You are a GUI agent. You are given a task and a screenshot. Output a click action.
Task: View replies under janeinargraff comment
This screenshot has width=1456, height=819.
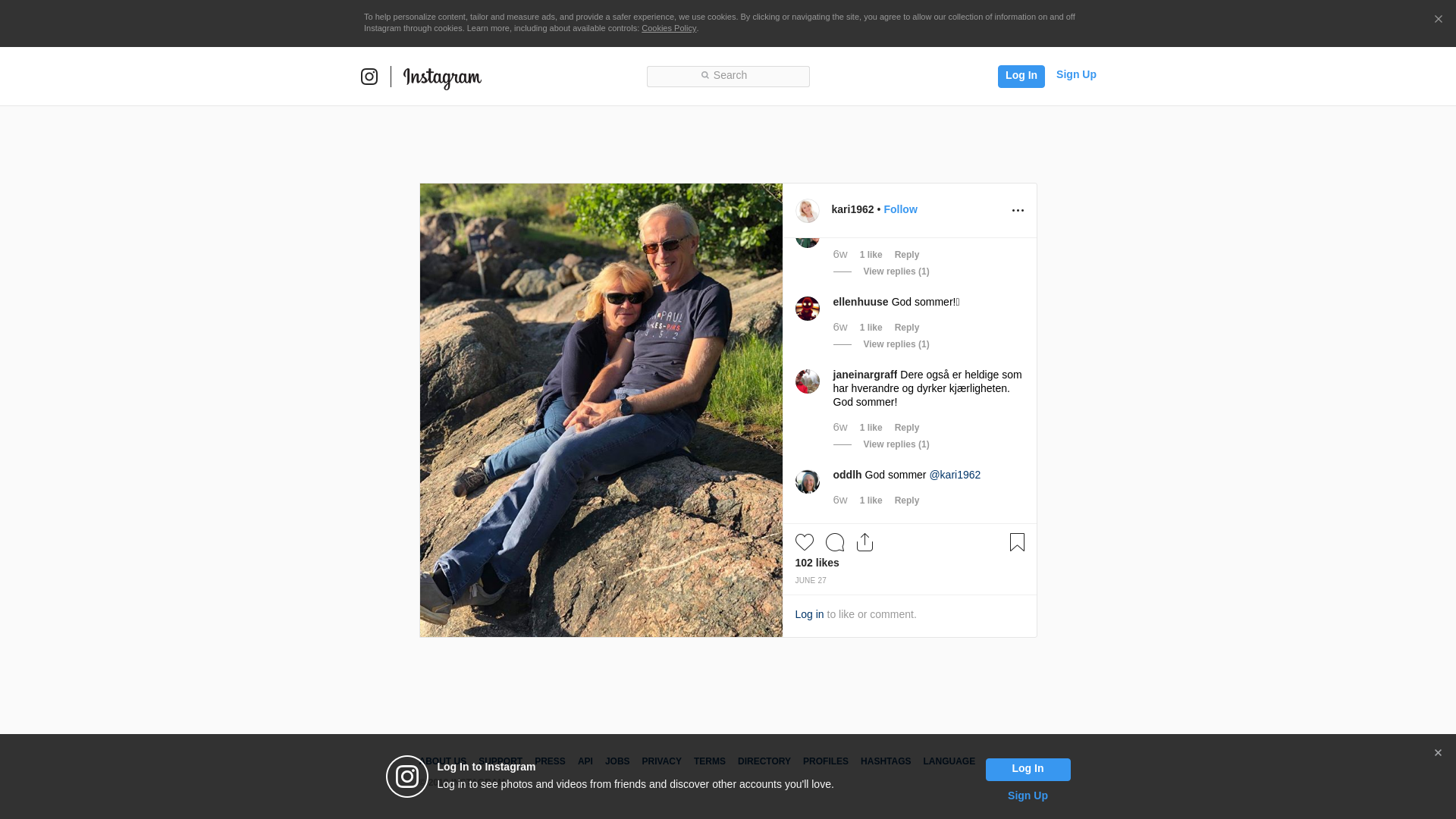[x=896, y=444]
